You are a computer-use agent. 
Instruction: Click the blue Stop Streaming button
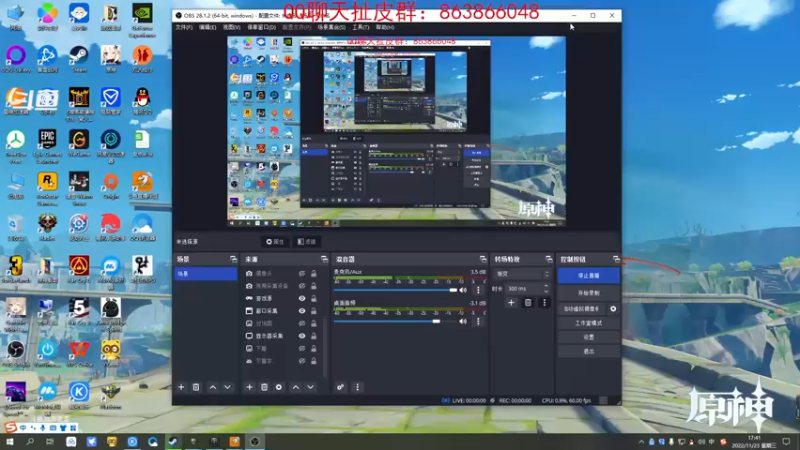tap(589, 276)
